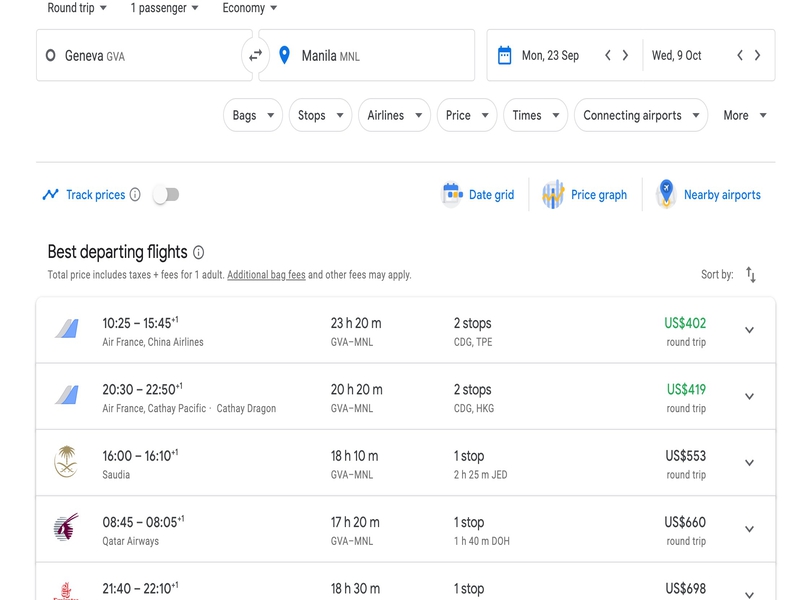Select the 21:40 – 22:10 flight
The height and width of the screenshot is (600, 800).
tap(140, 588)
